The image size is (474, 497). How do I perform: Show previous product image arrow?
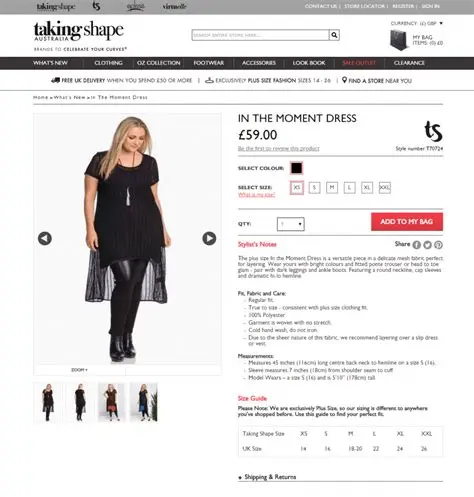click(45, 238)
